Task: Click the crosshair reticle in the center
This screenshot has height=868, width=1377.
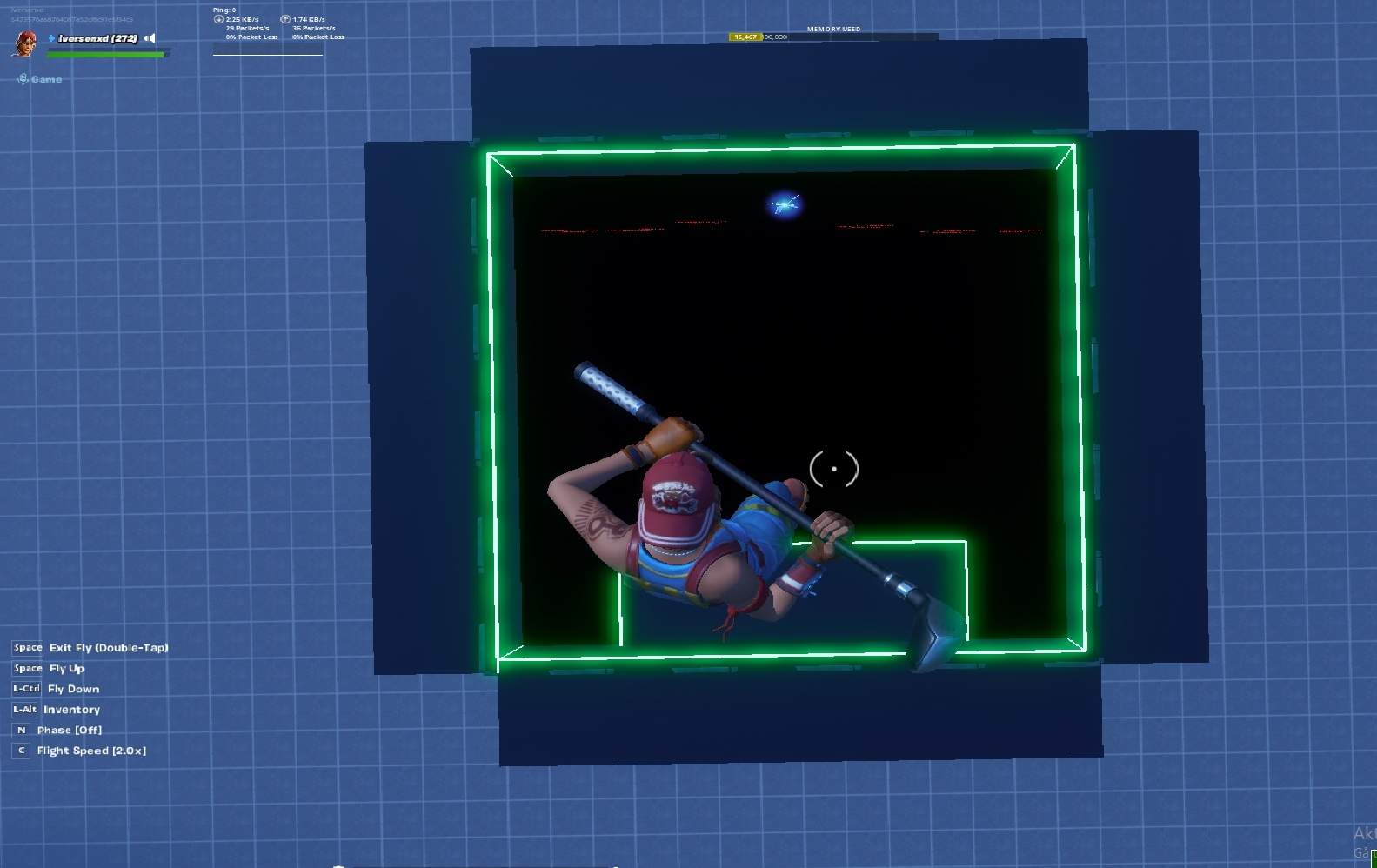Action: point(834,469)
